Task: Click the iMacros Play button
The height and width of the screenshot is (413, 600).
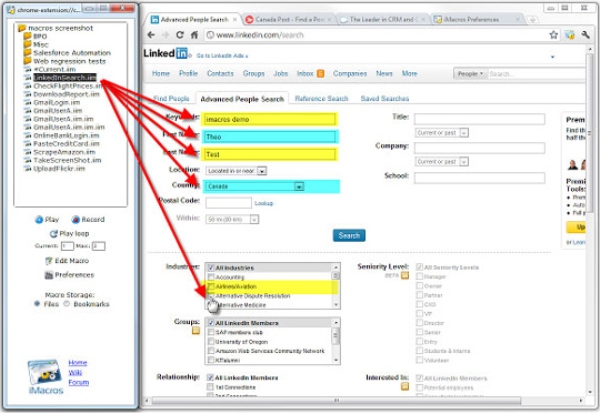Action: 50,219
